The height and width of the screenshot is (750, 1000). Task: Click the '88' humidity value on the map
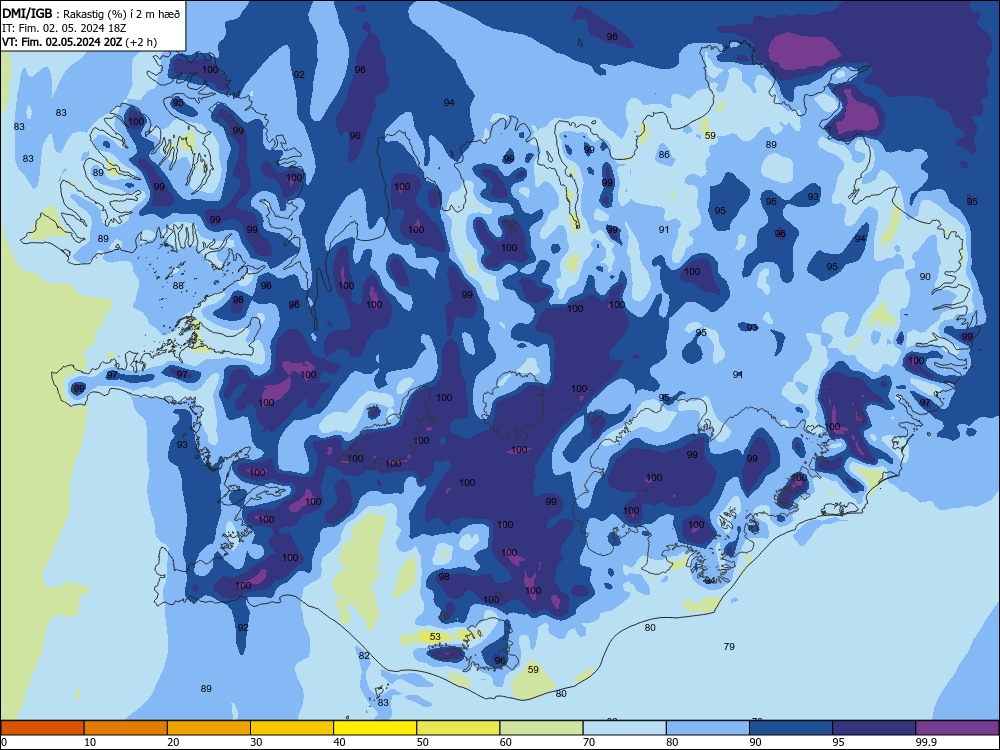point(178,286)
